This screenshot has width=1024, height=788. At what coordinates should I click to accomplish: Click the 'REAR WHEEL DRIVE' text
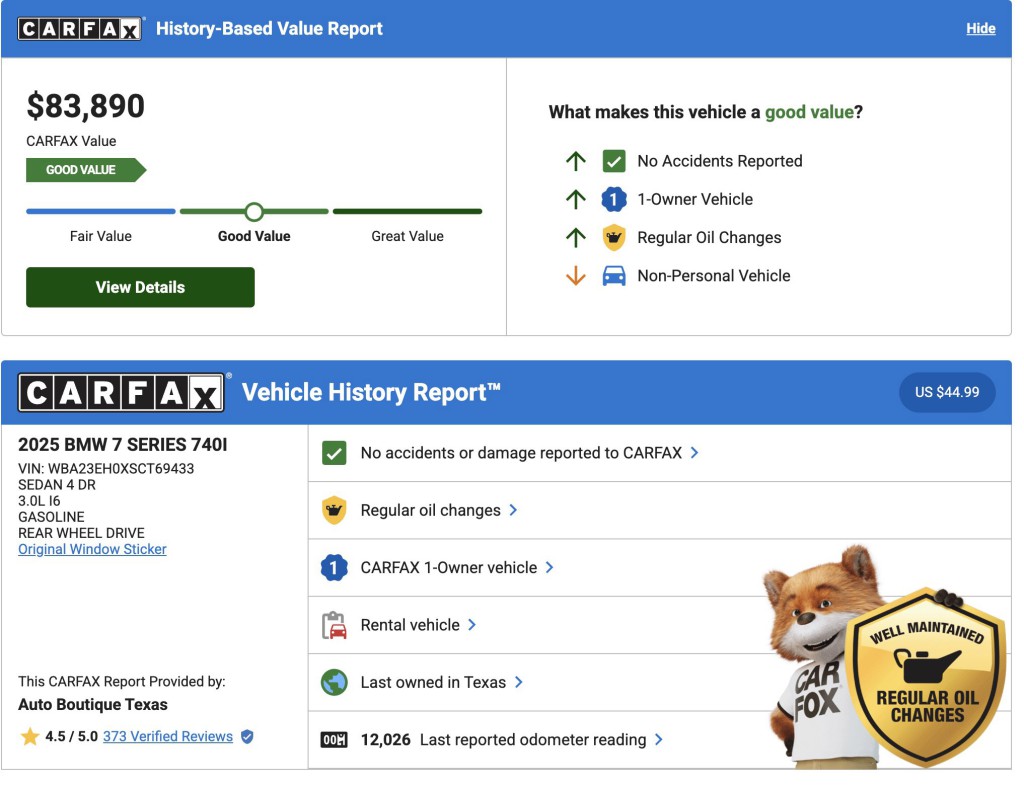(x=81, y=533)
